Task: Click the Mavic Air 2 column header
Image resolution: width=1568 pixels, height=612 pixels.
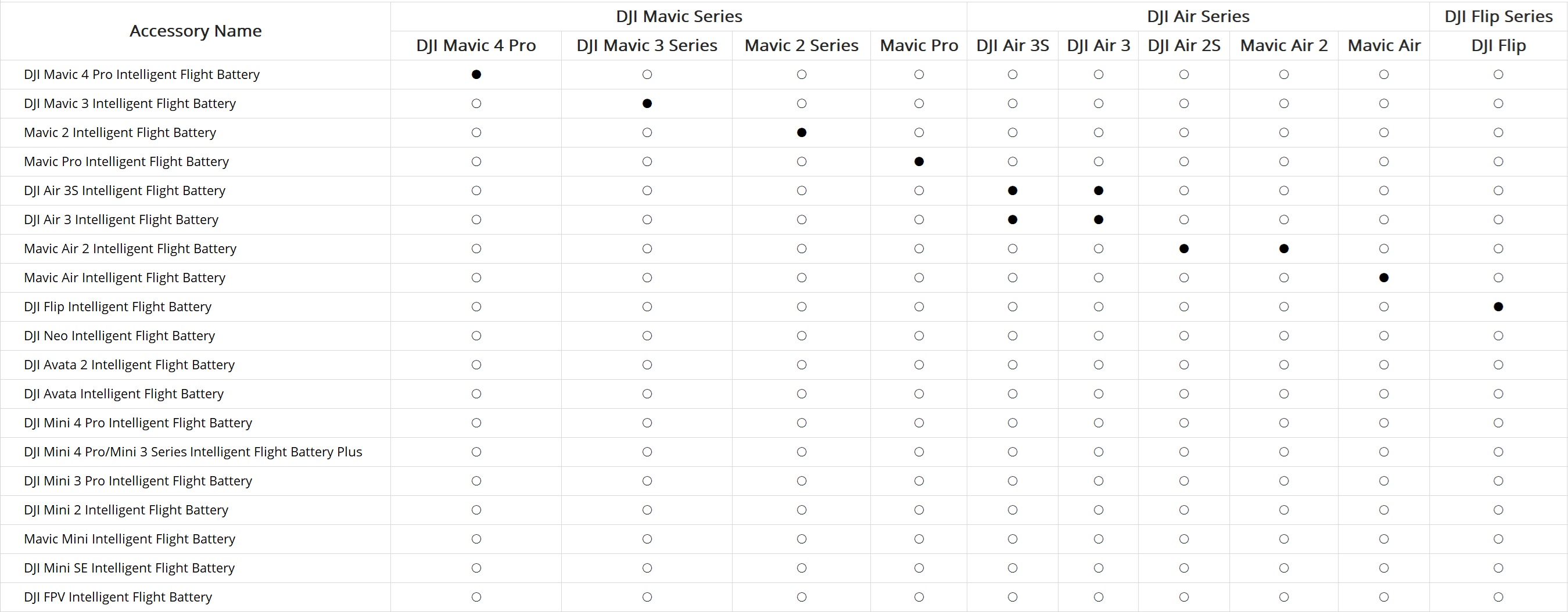Action: [1284, 46]
